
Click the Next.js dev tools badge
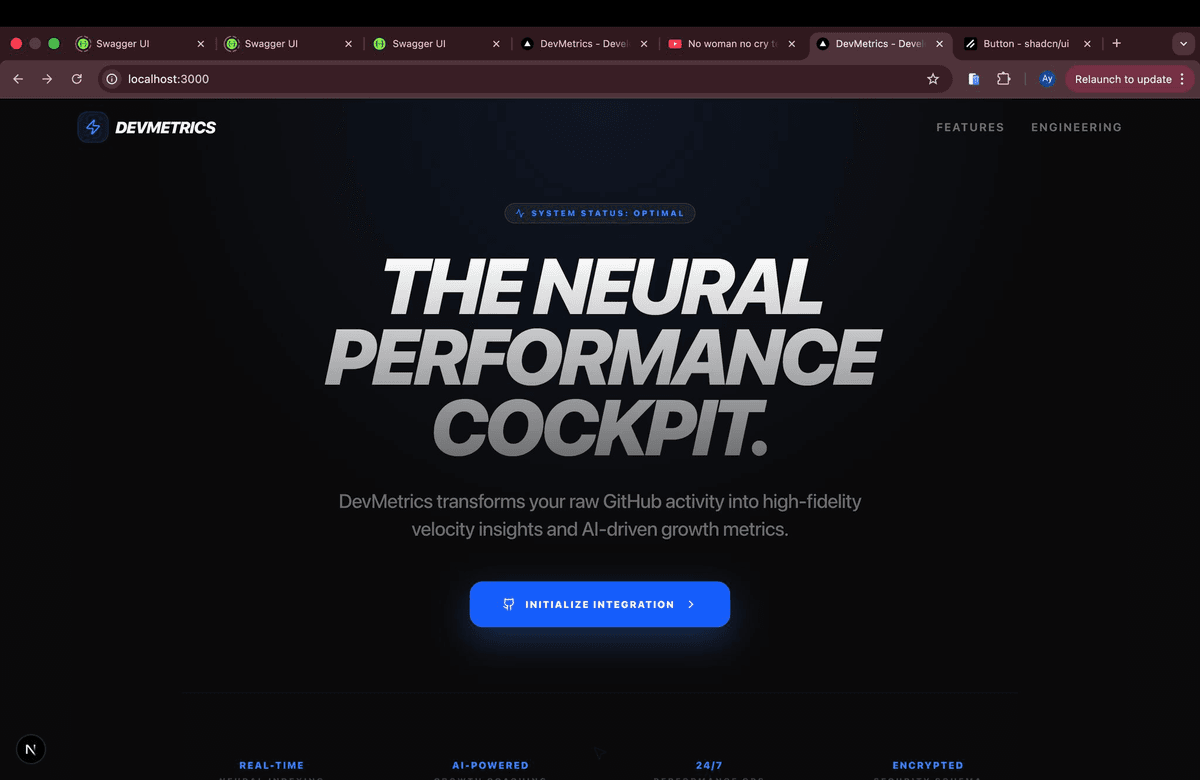(31, 749)
